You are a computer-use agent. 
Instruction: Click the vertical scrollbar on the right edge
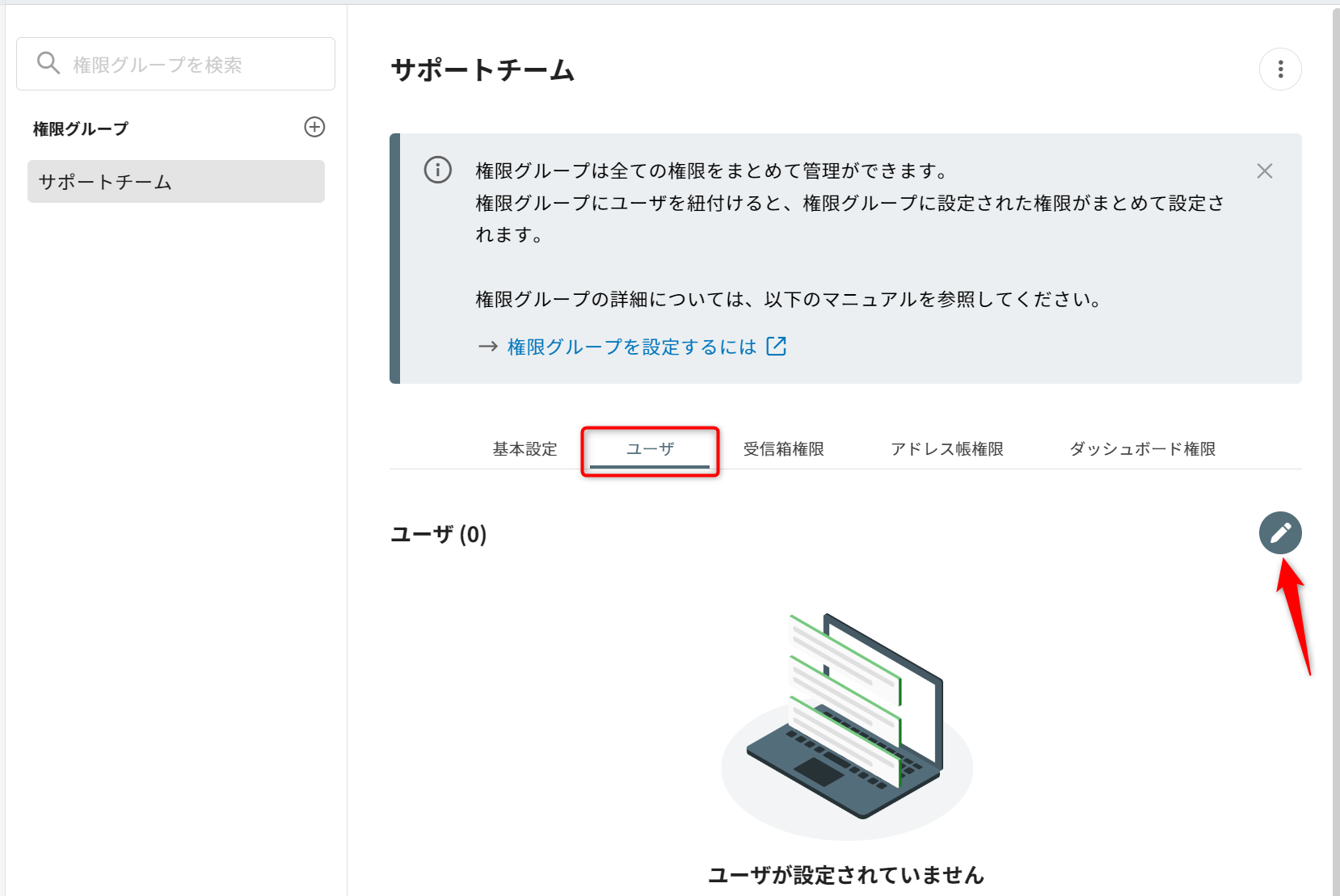click(1335, 404)
